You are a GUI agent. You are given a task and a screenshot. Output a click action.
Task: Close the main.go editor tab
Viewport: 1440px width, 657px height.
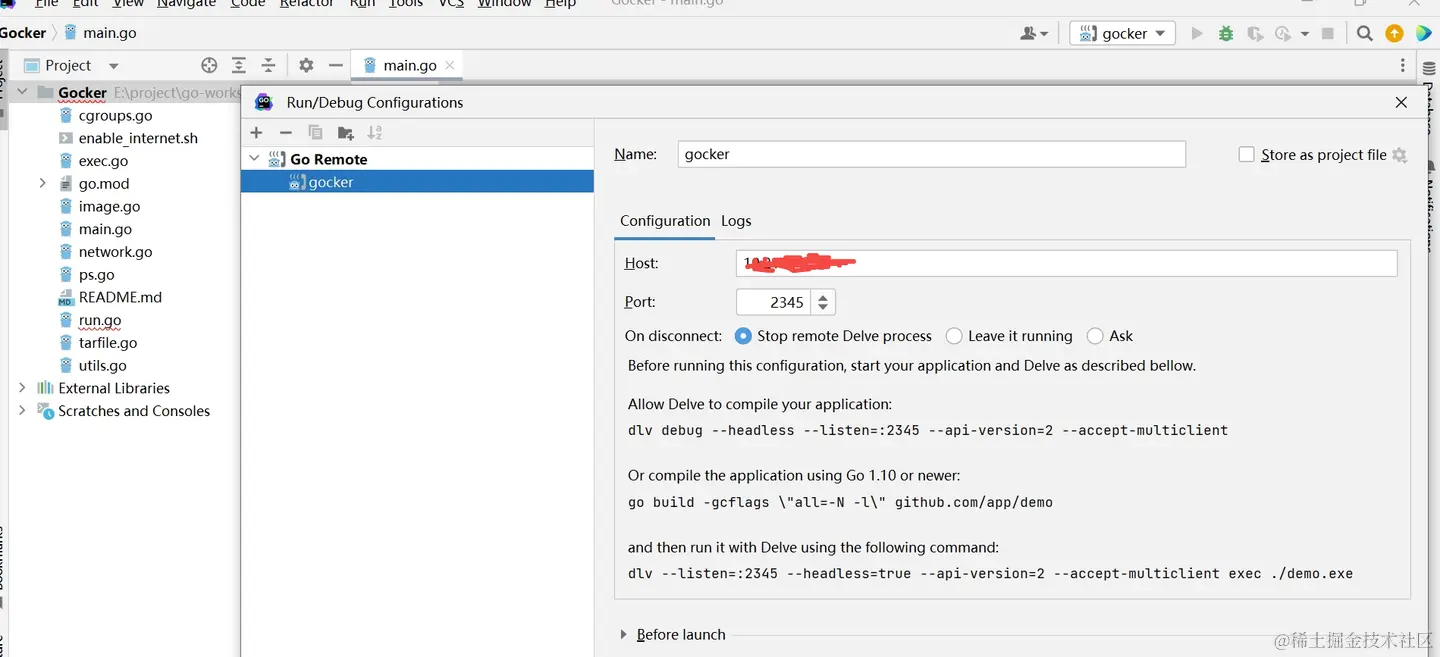450,65
